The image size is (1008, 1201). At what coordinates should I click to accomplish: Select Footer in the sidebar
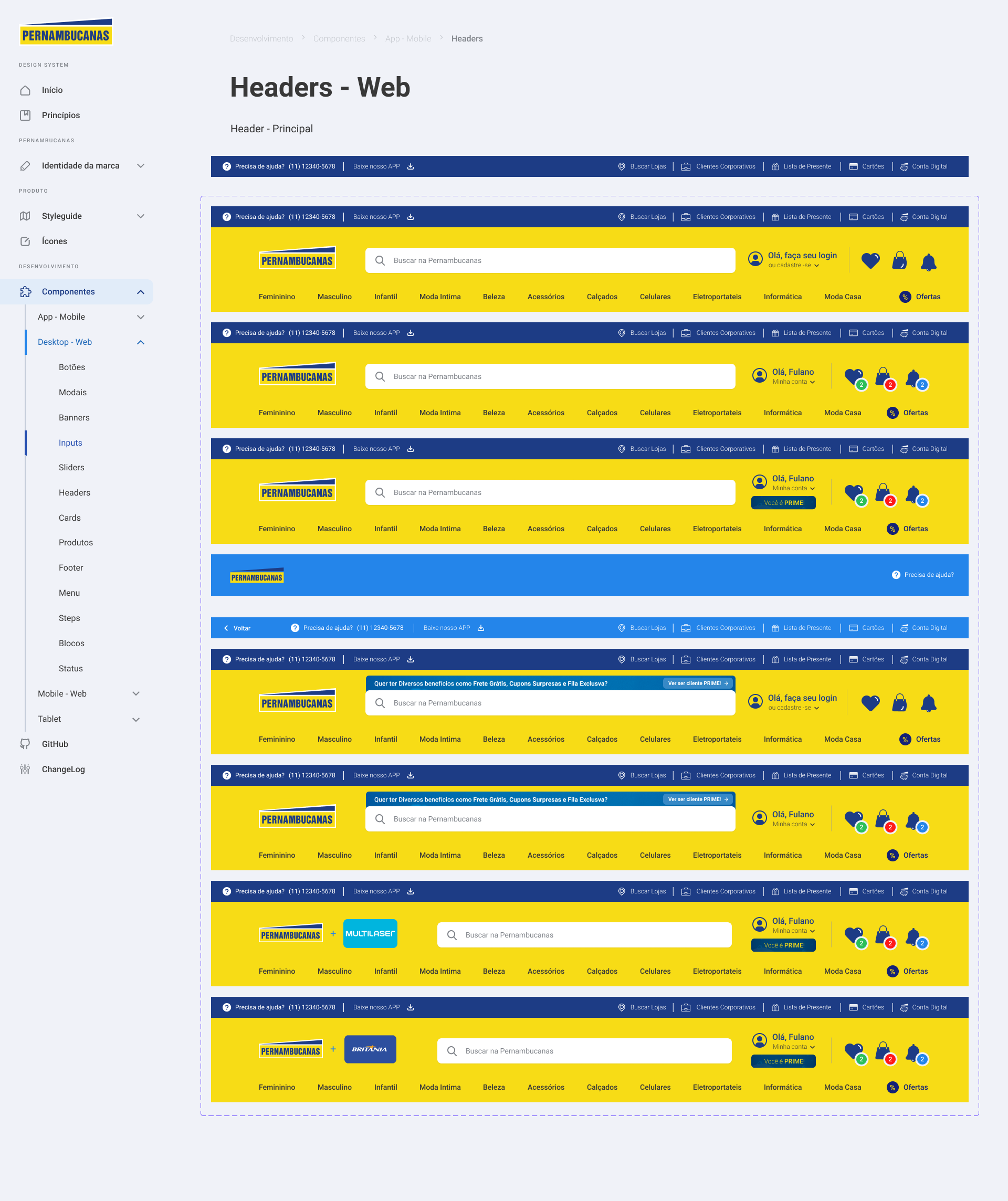71,568
